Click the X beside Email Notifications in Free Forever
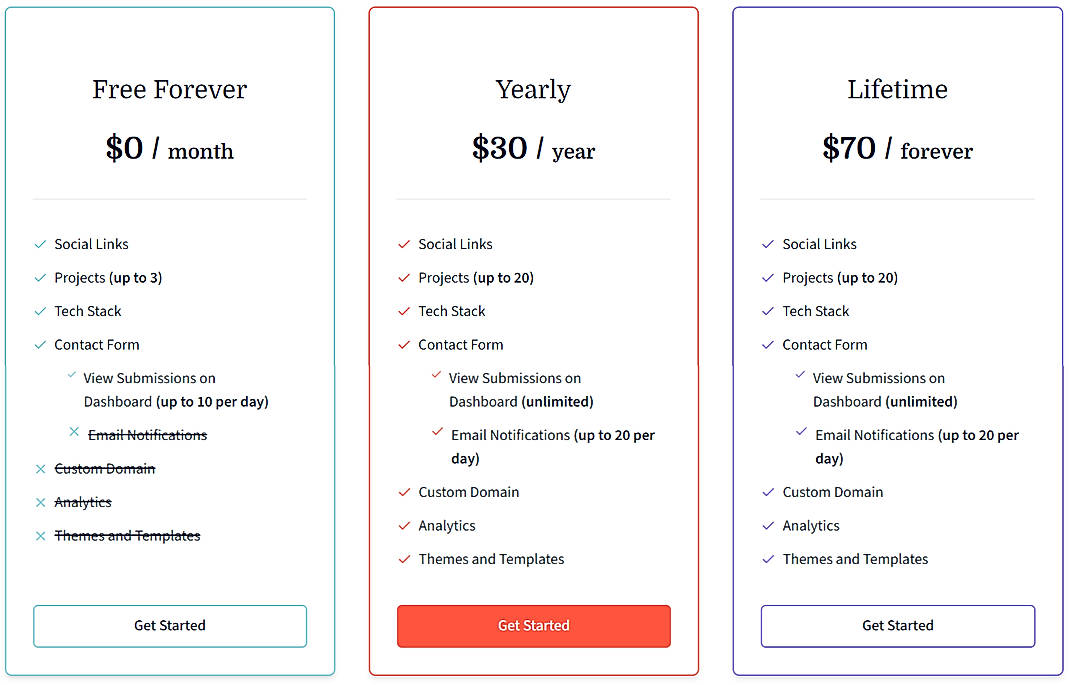1070x685 pixels. [74, 434]
